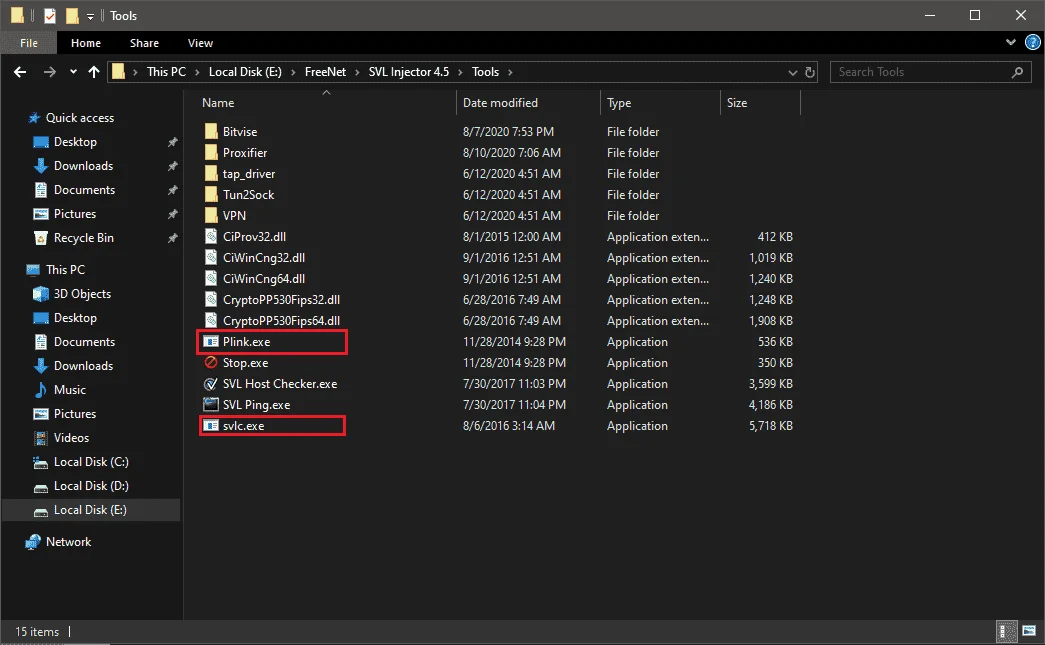Navigate to Local Disk (E:) in the breadcrumb
The height and width of the screenshot is (645, 1045).
coord(245,72)
